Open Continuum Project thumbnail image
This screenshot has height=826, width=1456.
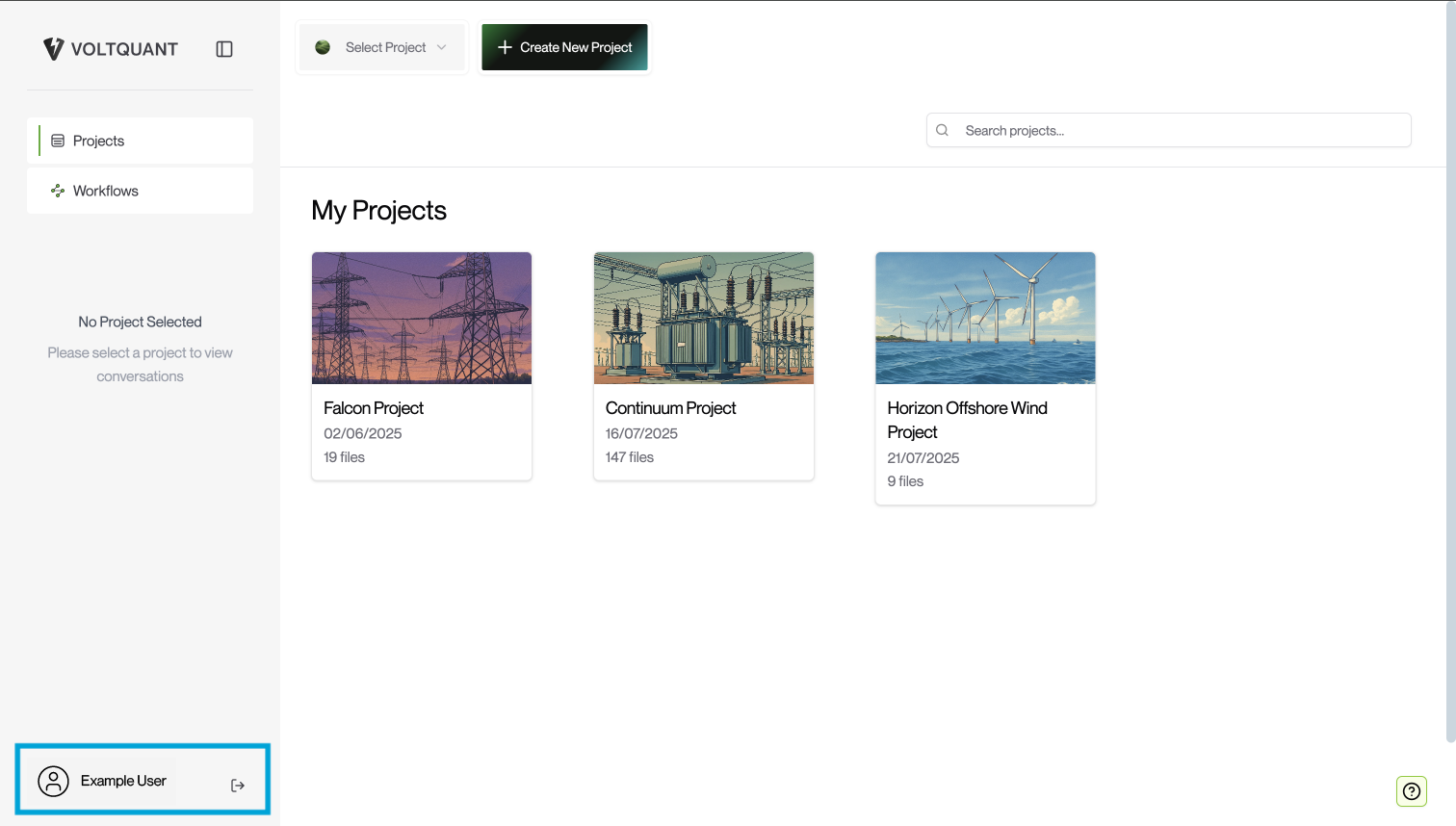704,318
